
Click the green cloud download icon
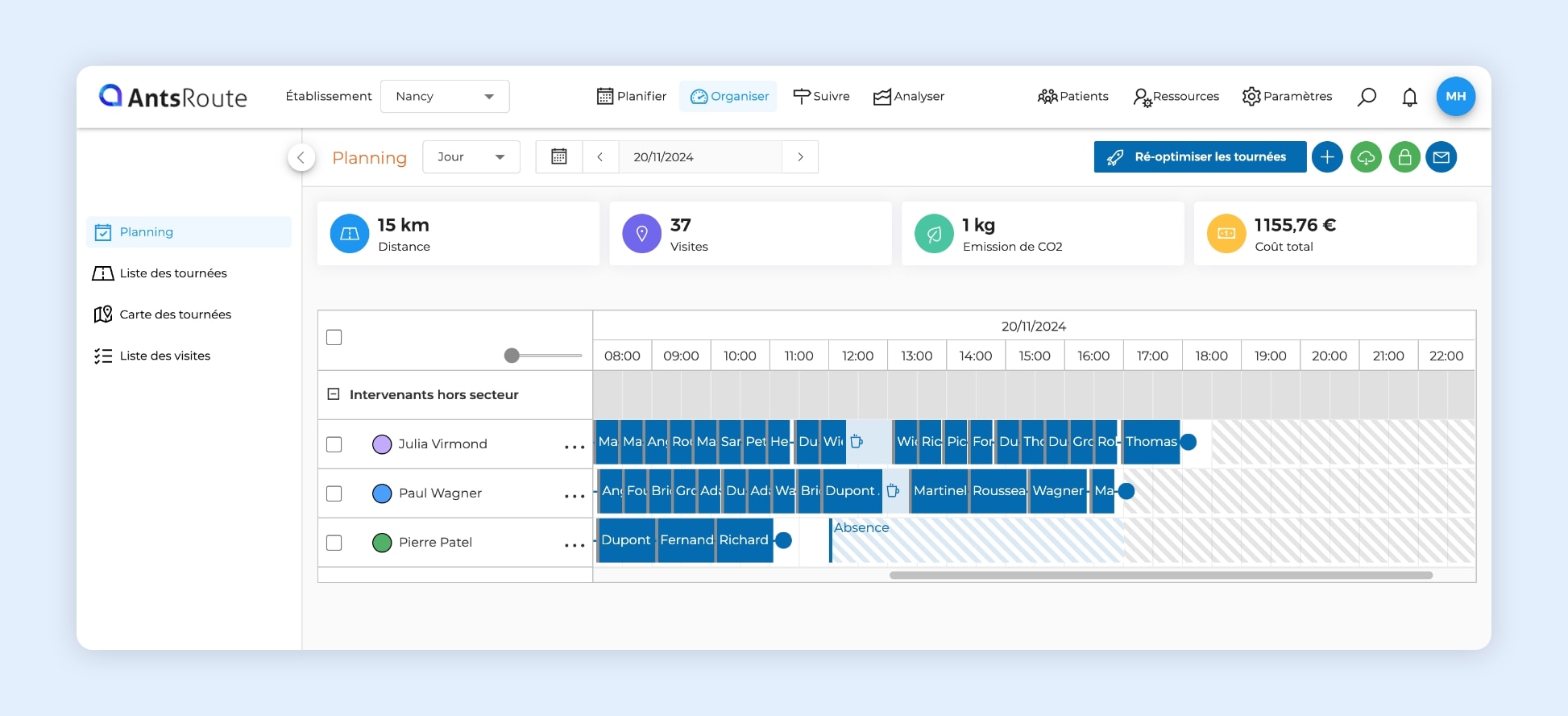pyautogui.click(x=1366, y=157)
